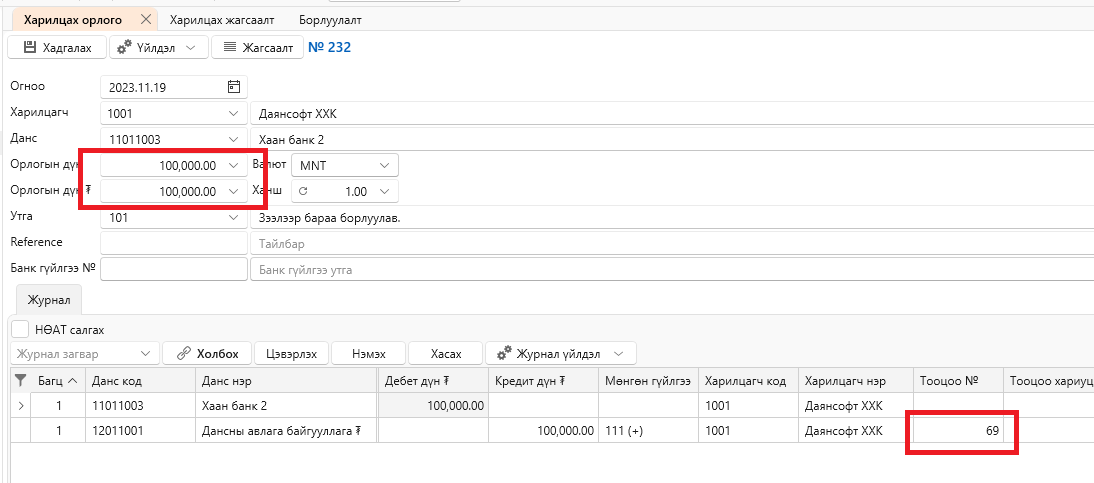
Task: Switch to Харилцах жагсаалт tab
Action: point(222,20)
